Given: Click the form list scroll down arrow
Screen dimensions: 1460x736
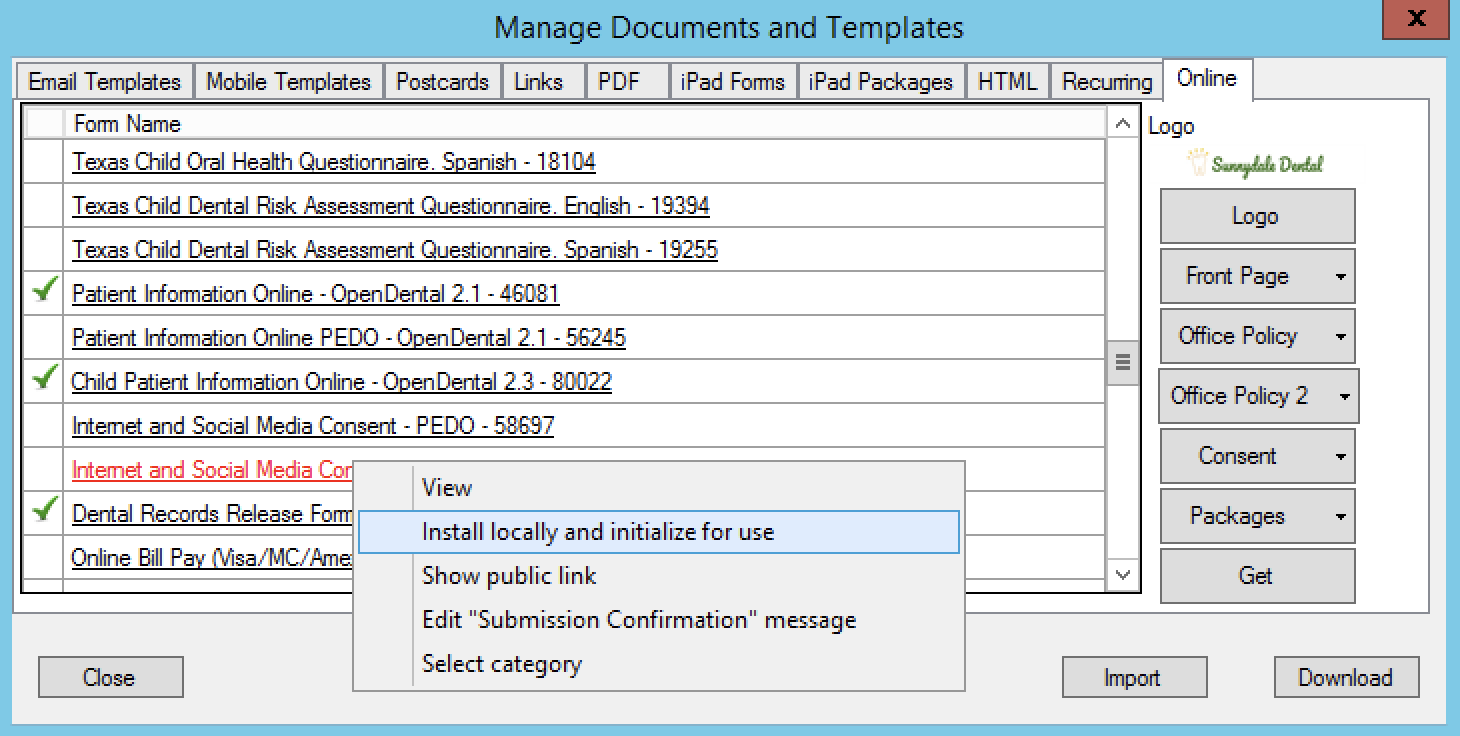Looking at the screenshot, I should (x=1122, y=575).
